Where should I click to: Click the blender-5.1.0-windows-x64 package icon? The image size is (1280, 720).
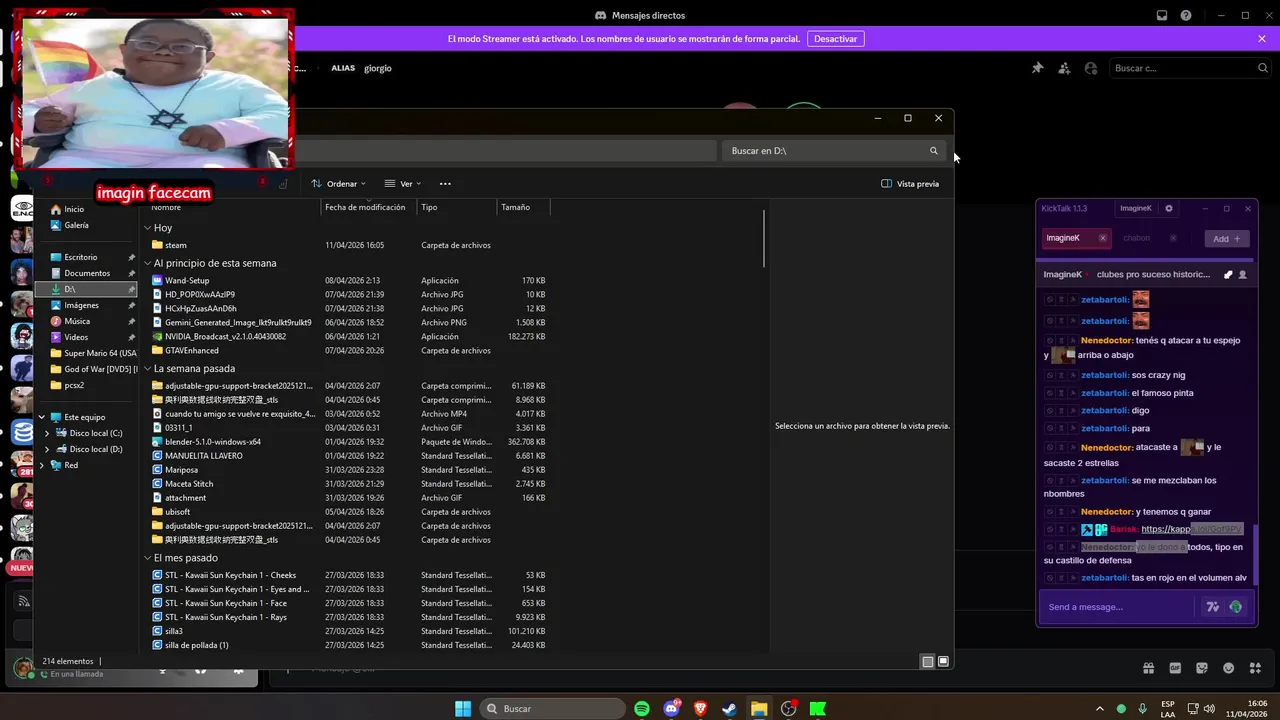tap(157, 442)
